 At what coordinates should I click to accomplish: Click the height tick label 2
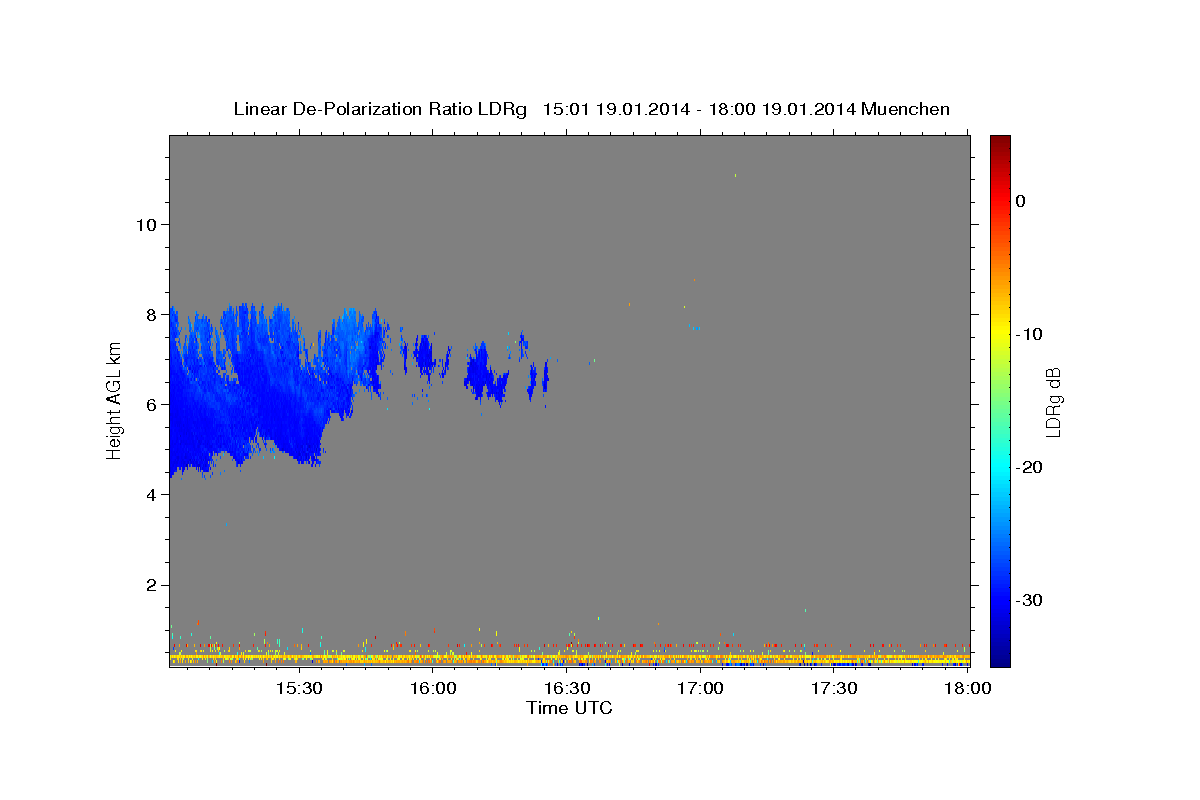point(149,585)
